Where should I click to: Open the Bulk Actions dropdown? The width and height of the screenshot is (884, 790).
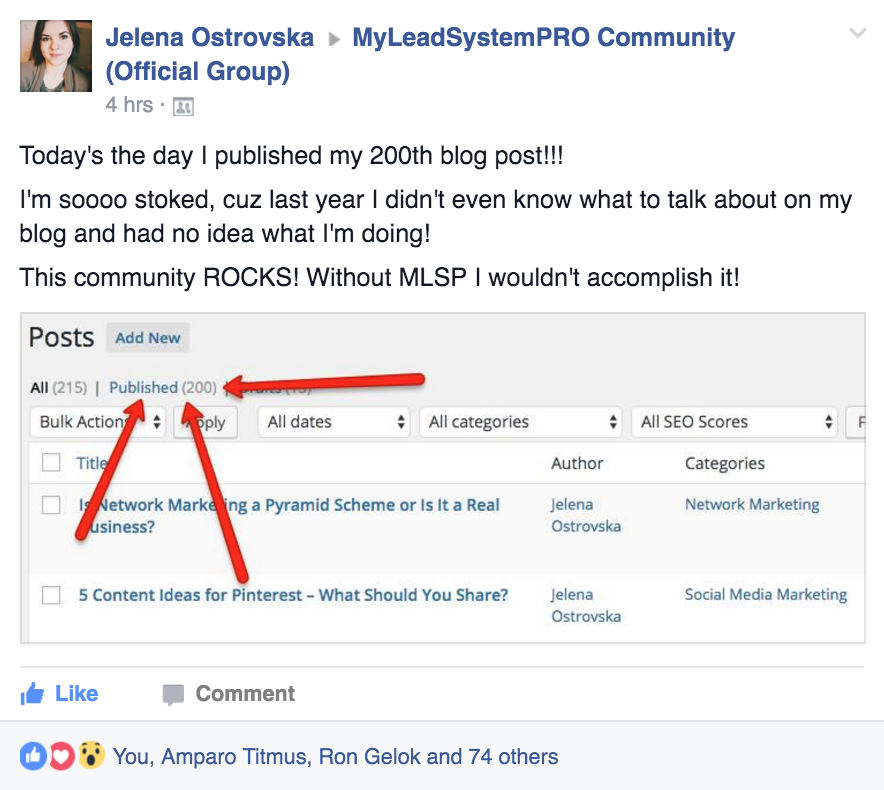(98, 422)
